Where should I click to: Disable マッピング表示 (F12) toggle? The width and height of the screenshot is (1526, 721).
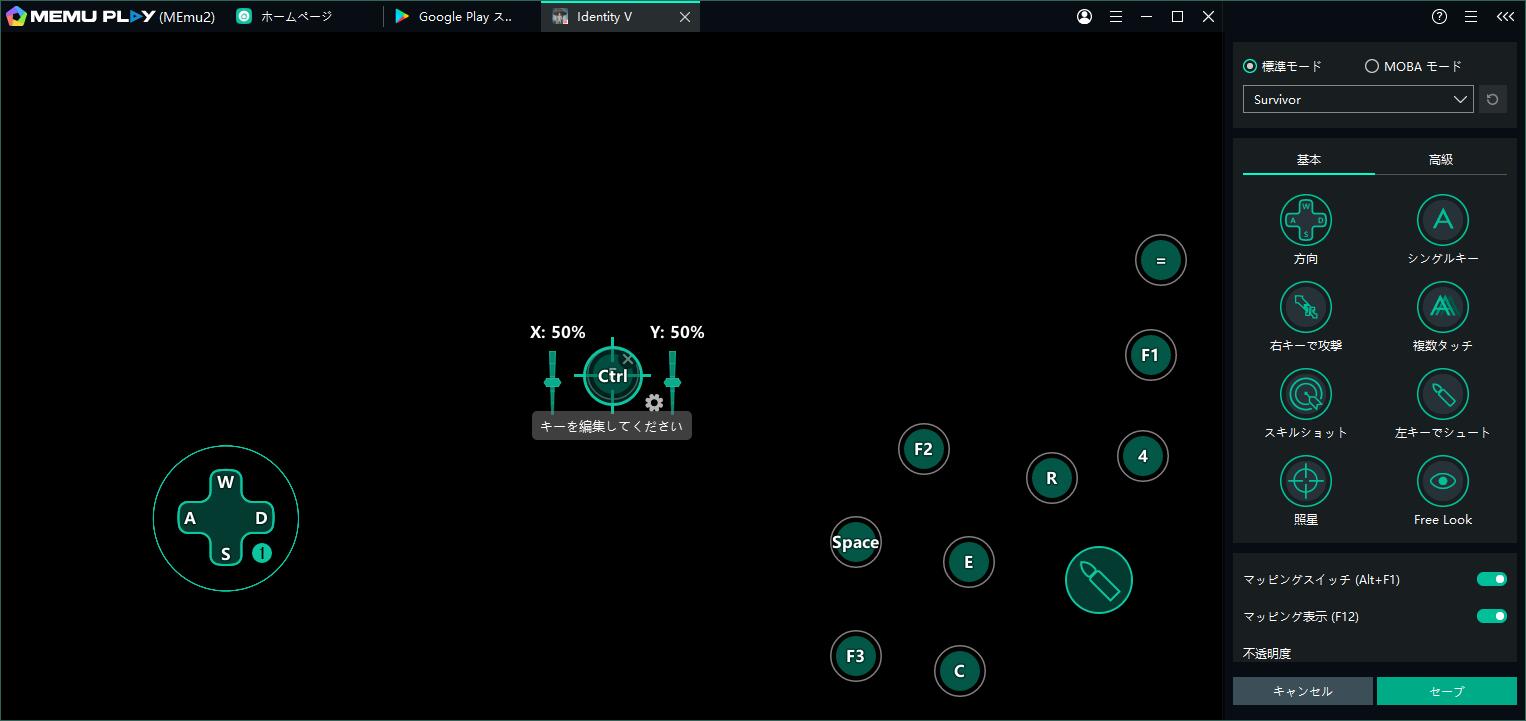pyautogui.click(x=1491, y=616)
